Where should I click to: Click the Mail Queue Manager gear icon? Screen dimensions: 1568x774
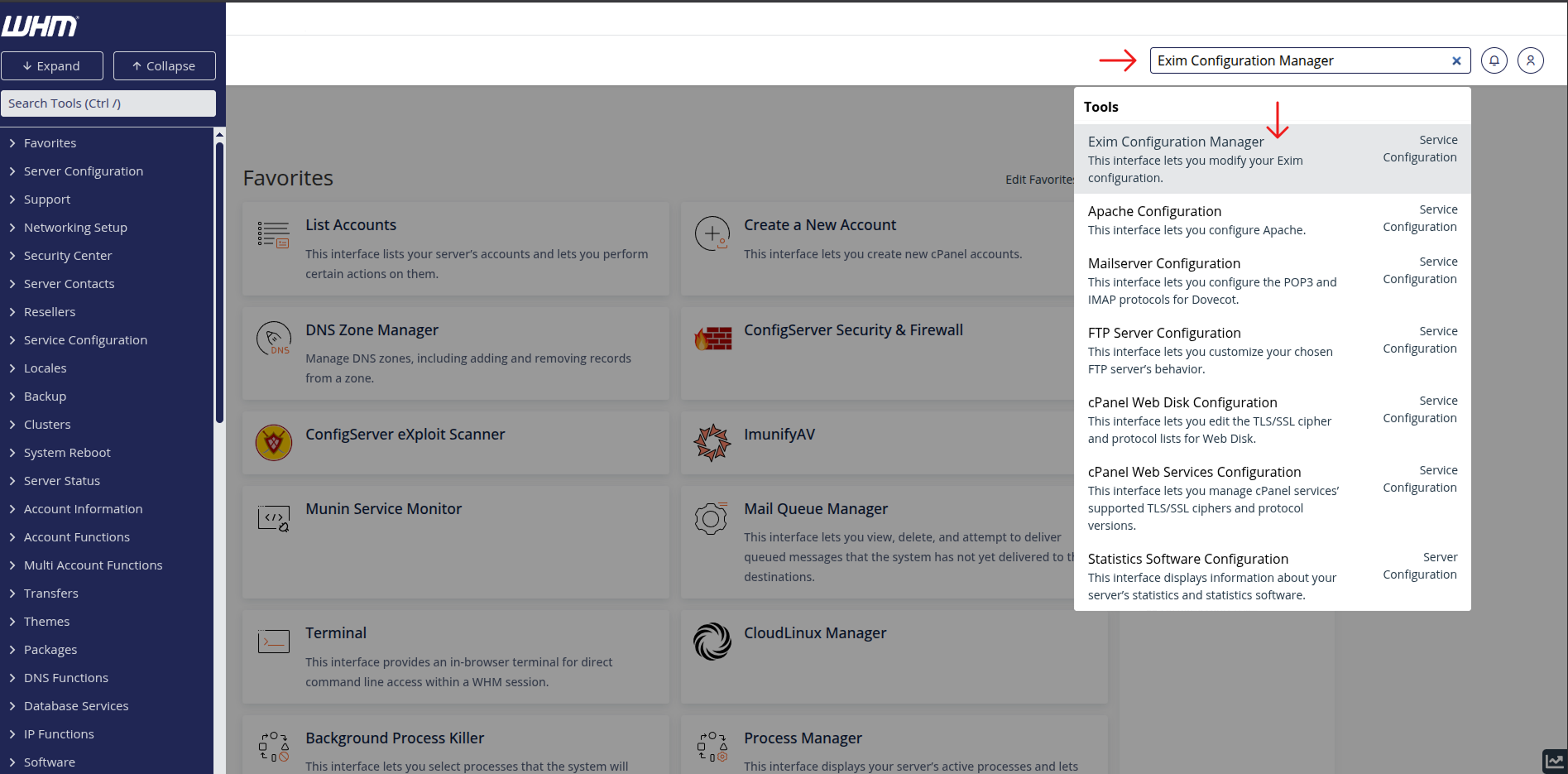[x=712, y=518]
